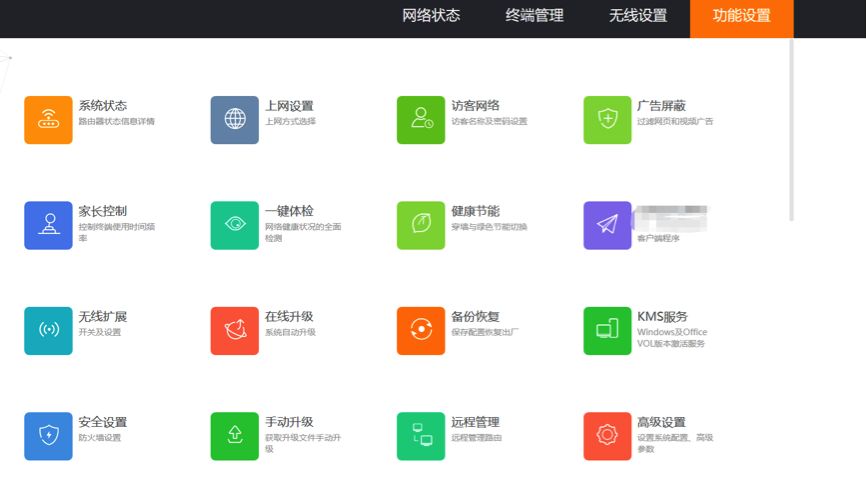The width and height of the screenshot is (866, 486).
Task: Click the 健康节能 title text
Action: (476, 211)
